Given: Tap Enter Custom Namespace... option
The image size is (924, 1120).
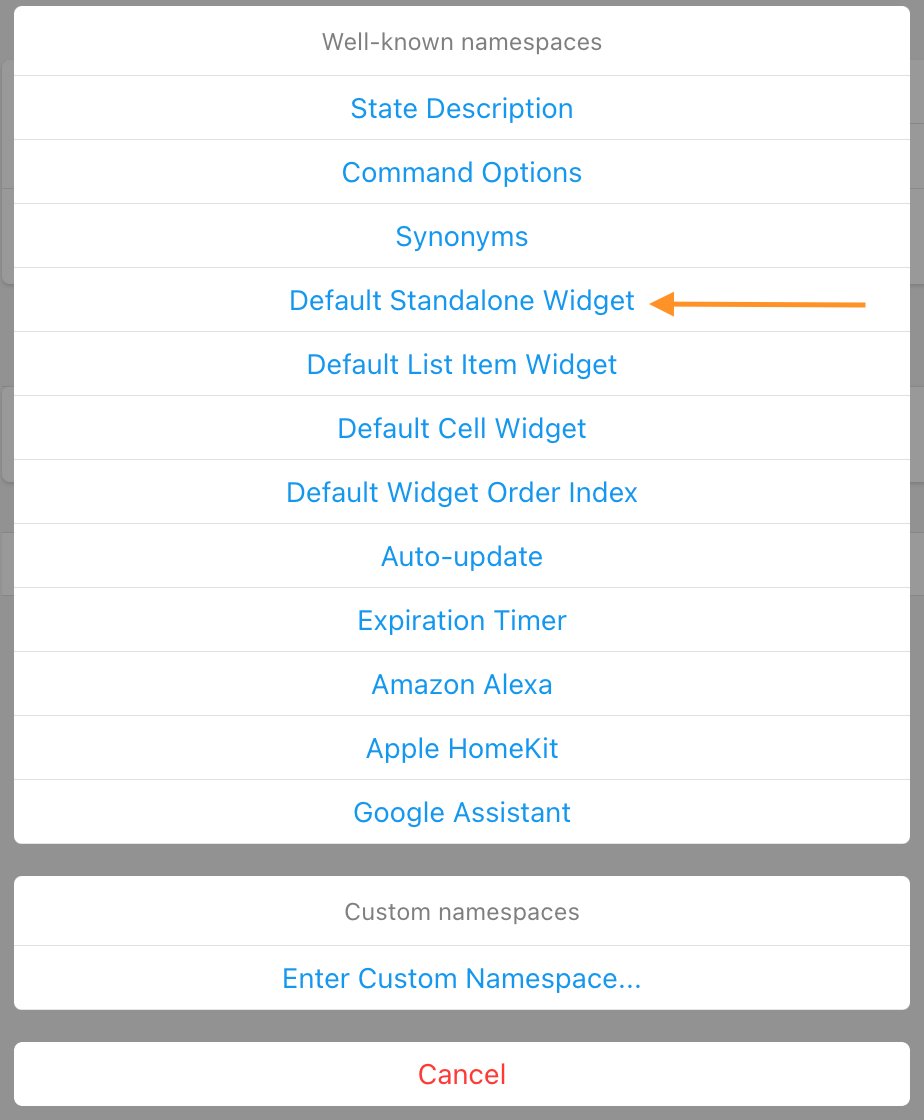Looking at the screenshot, I should pos(462,978).
